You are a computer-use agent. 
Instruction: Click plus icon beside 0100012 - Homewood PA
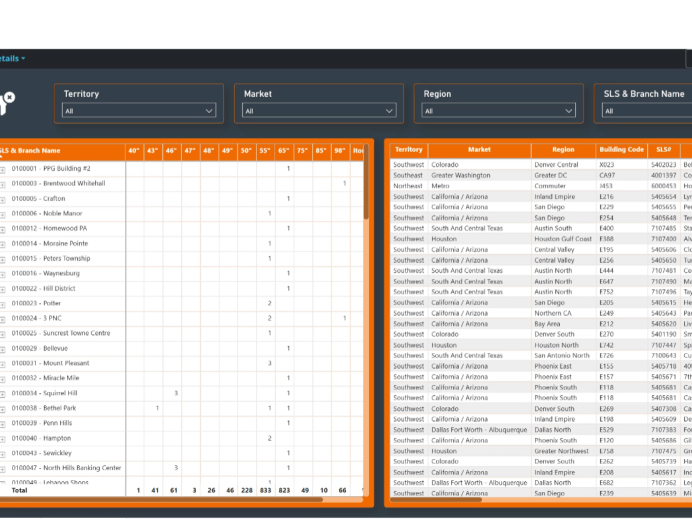coord(3,228)
